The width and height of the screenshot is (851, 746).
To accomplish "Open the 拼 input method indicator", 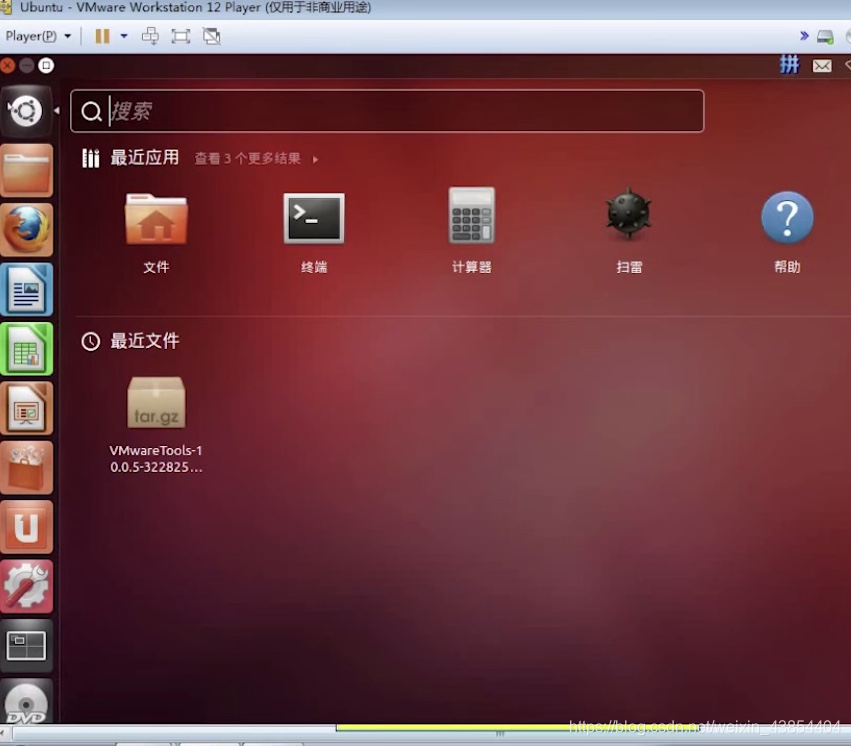I will point(790,65).
